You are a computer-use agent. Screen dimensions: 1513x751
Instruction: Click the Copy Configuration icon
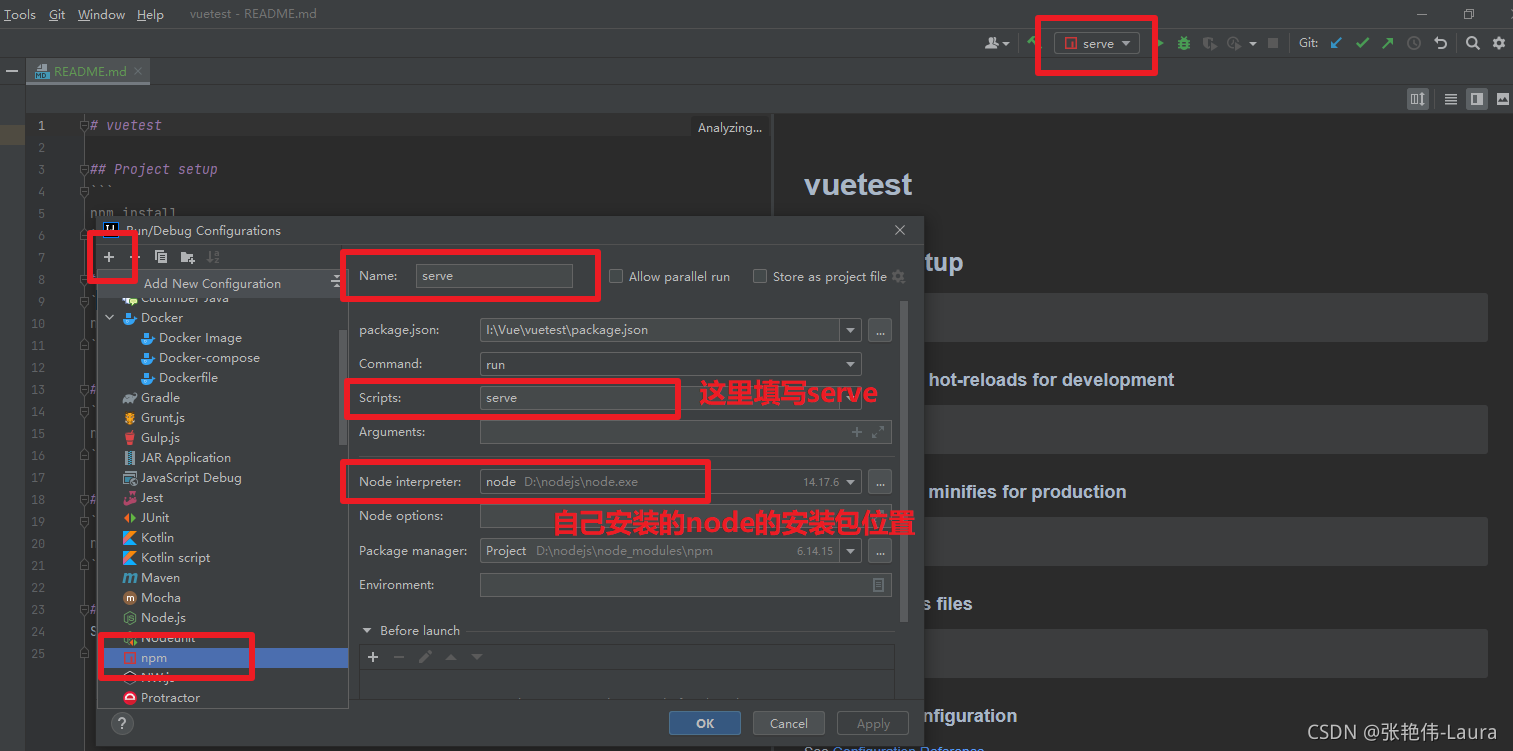[x=161, y=257]
